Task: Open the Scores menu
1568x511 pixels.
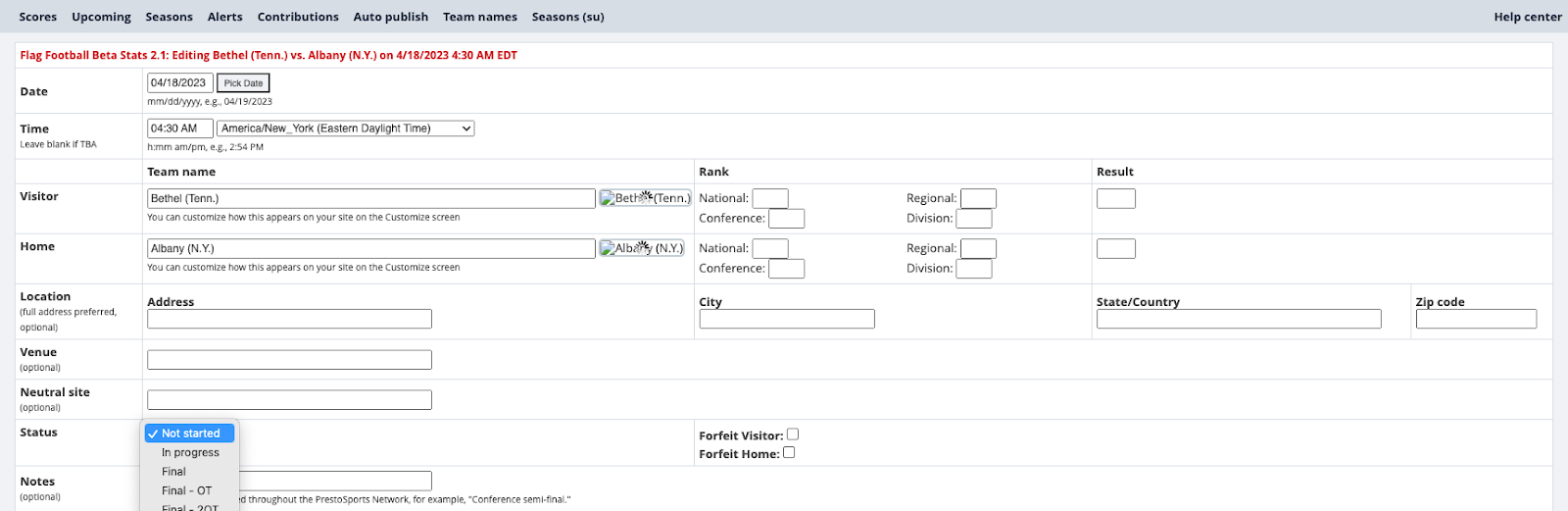Action: (38, 17)
